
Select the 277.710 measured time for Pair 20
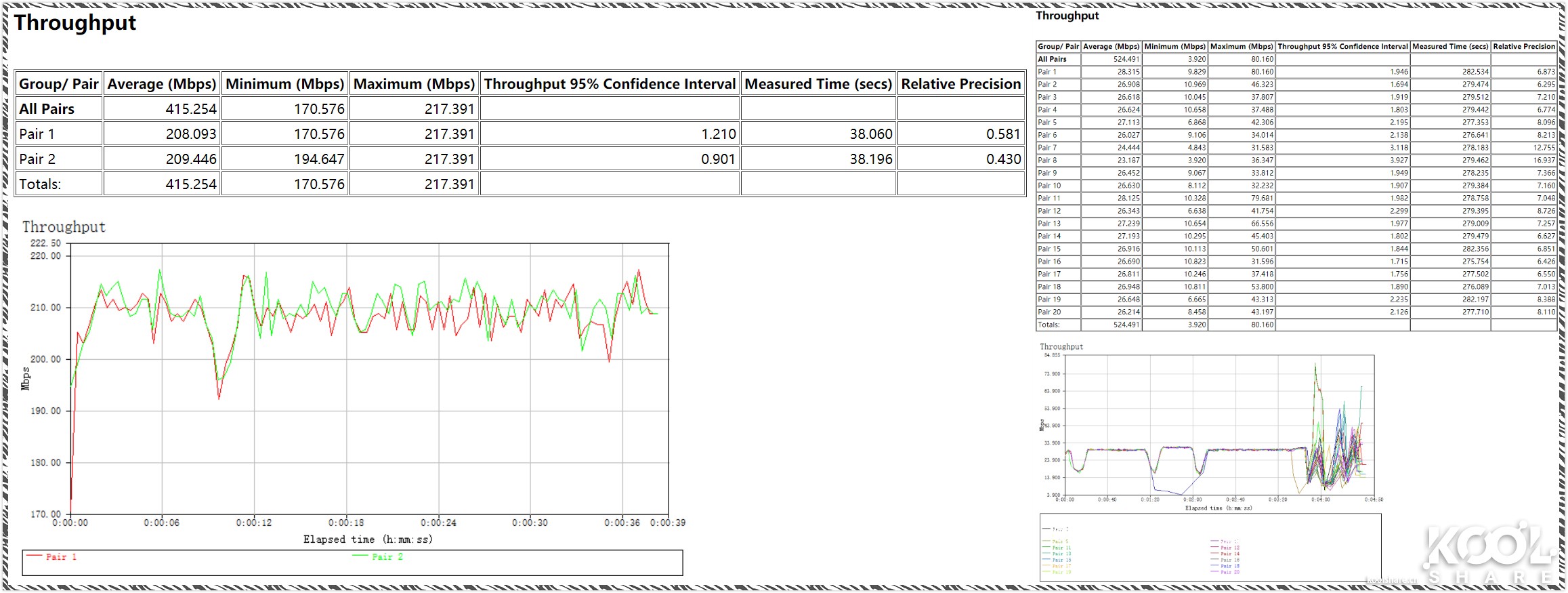(x=1475, y=312)
